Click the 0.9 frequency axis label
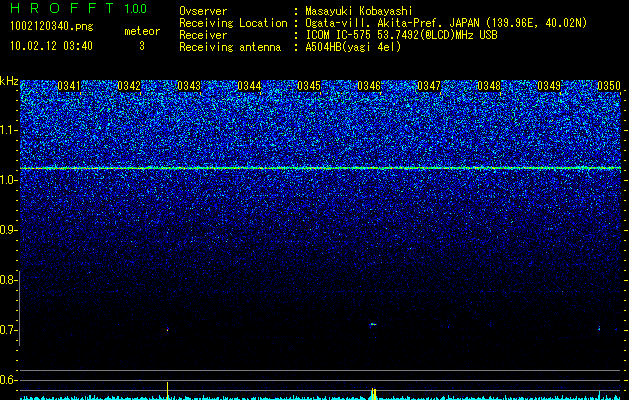This screenshot has width=629, height=400. pyautogui.click(x=8, y=230)
